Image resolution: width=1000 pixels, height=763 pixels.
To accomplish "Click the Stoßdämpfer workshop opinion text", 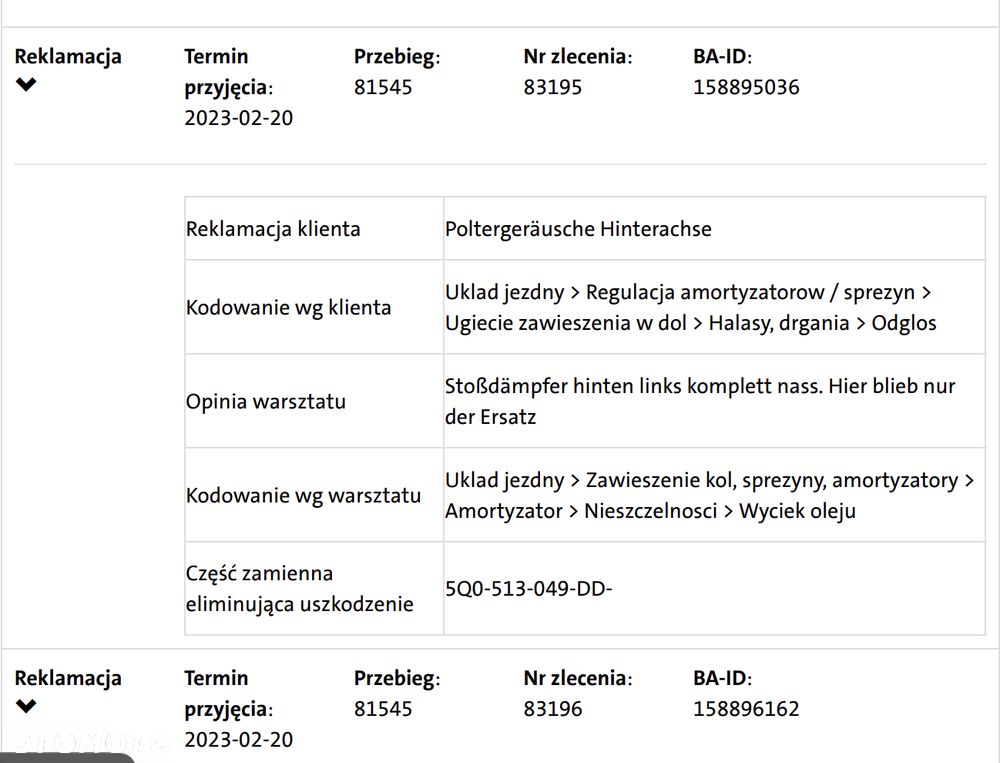I will (700, 401).
